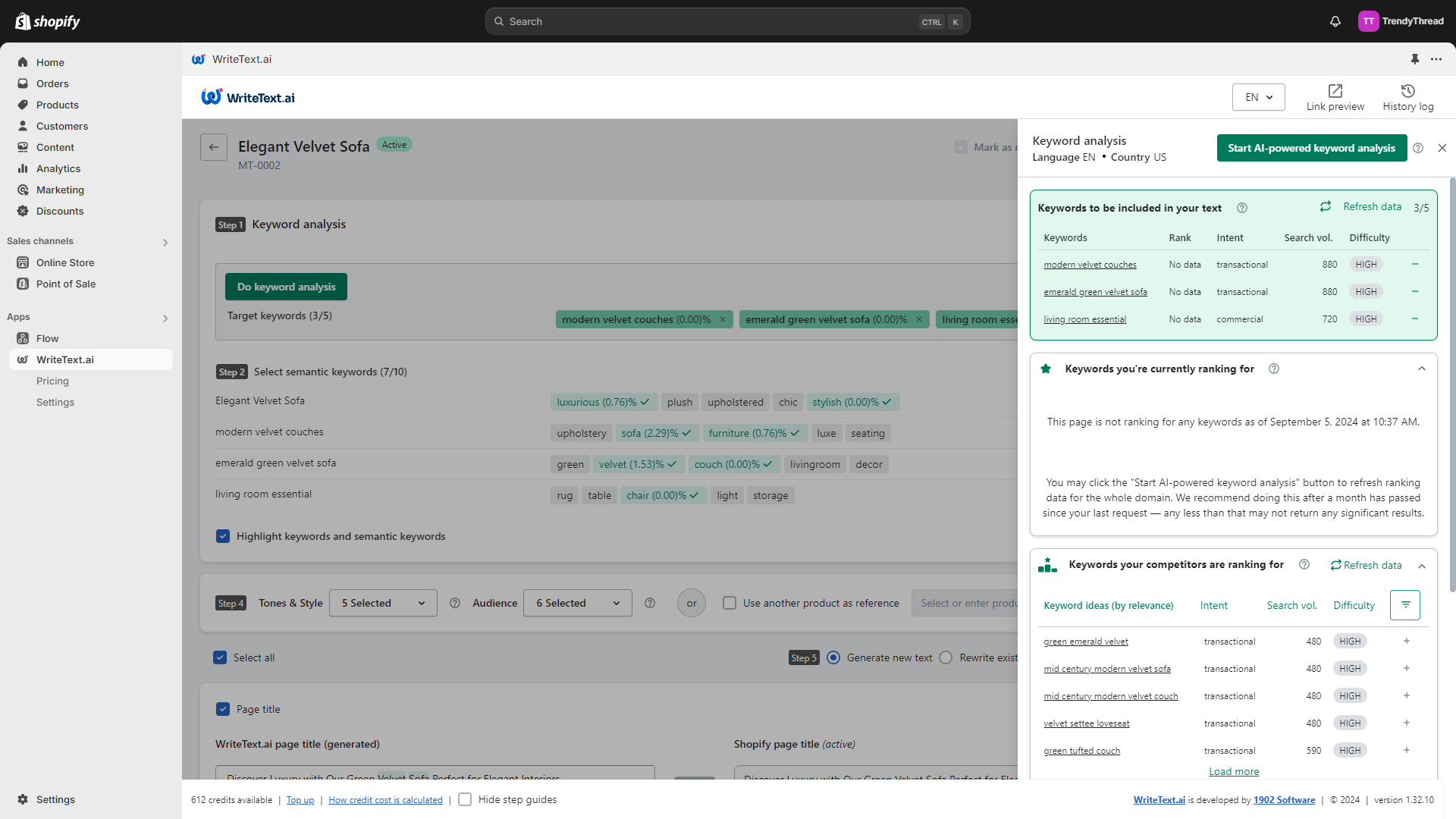Remove emerald green velvet sofa keyword
Screen dimensions: 1456x819
[1415, 291]
